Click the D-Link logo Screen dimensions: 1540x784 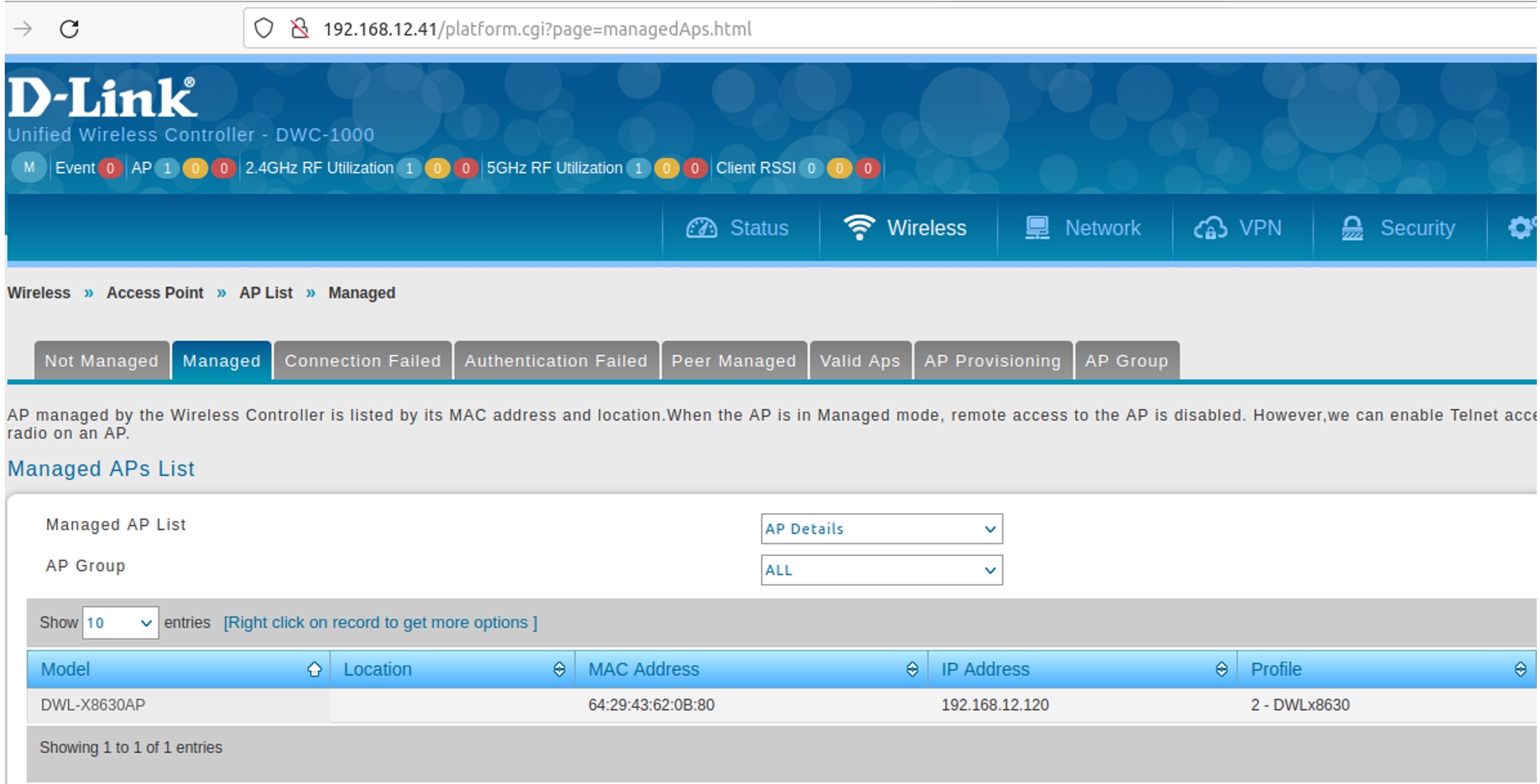[x=103, y=98]
